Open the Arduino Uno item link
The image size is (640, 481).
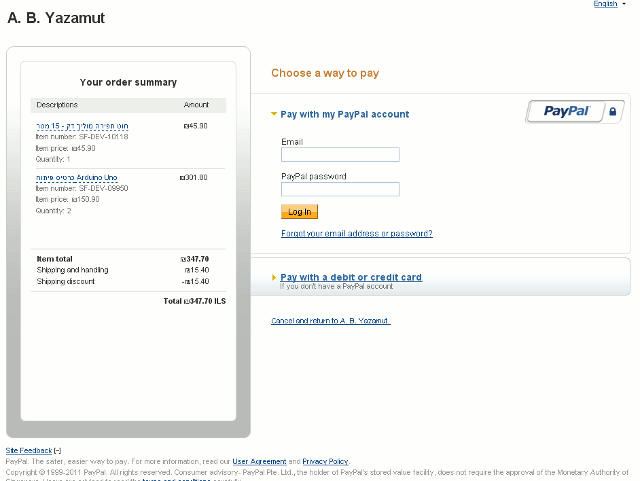pyautogui.click(x=77, y=178)
